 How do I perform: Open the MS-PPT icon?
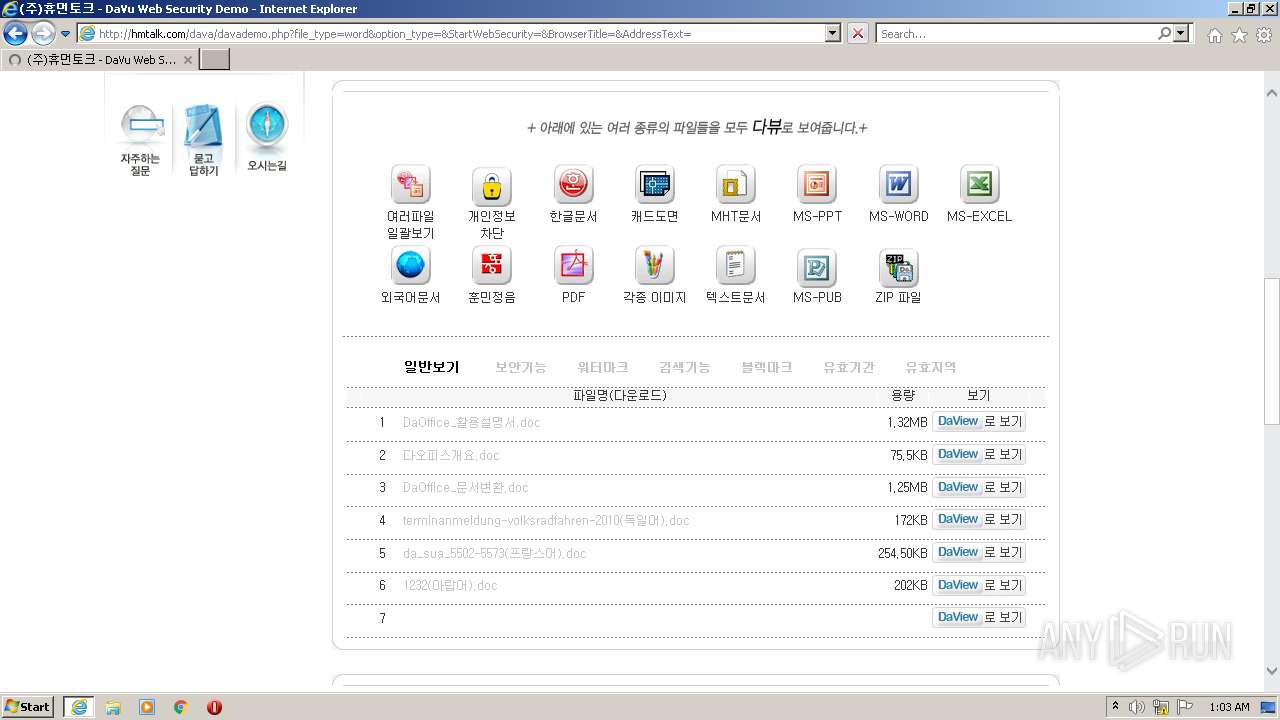817,184
